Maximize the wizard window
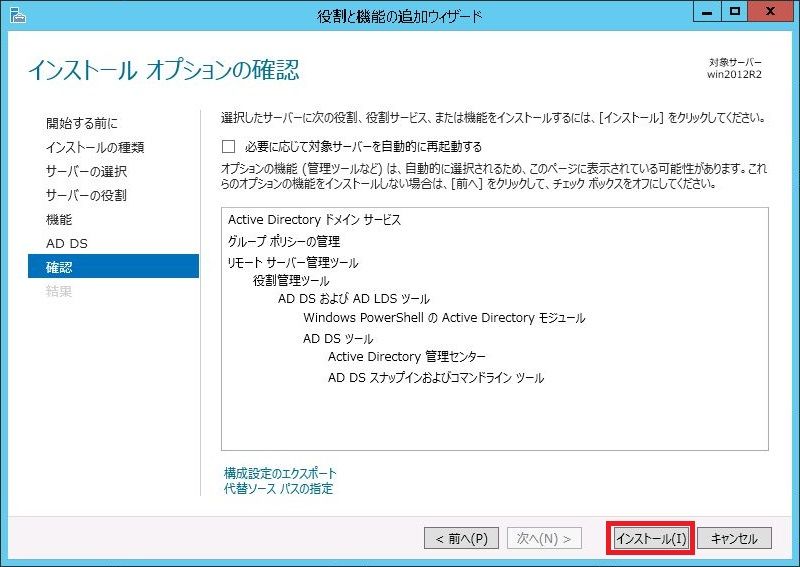 point(735,11)
